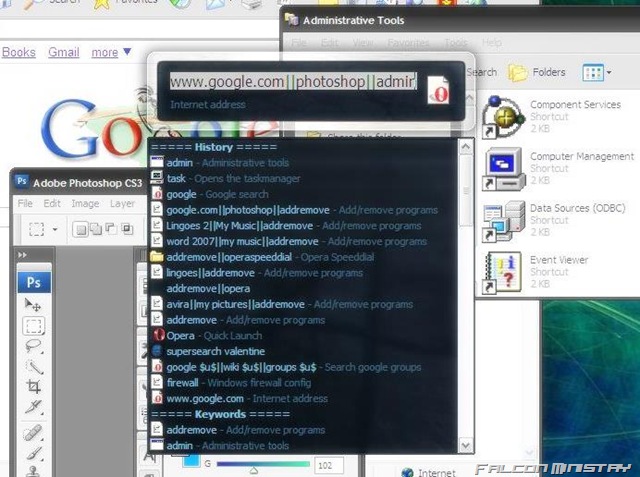Select the Move tool in Photoshop
Viewport: 640px width, 477px height.
[33, 304]
